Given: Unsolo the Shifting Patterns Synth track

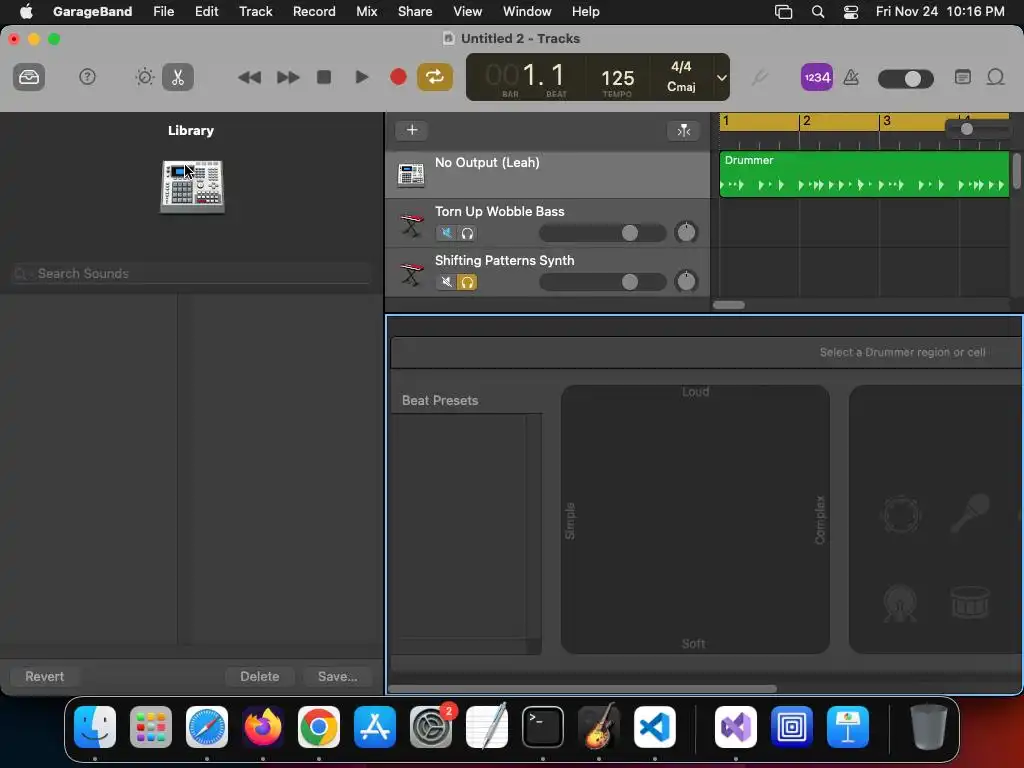Looking at the screenshot, I should click(467, 281).
